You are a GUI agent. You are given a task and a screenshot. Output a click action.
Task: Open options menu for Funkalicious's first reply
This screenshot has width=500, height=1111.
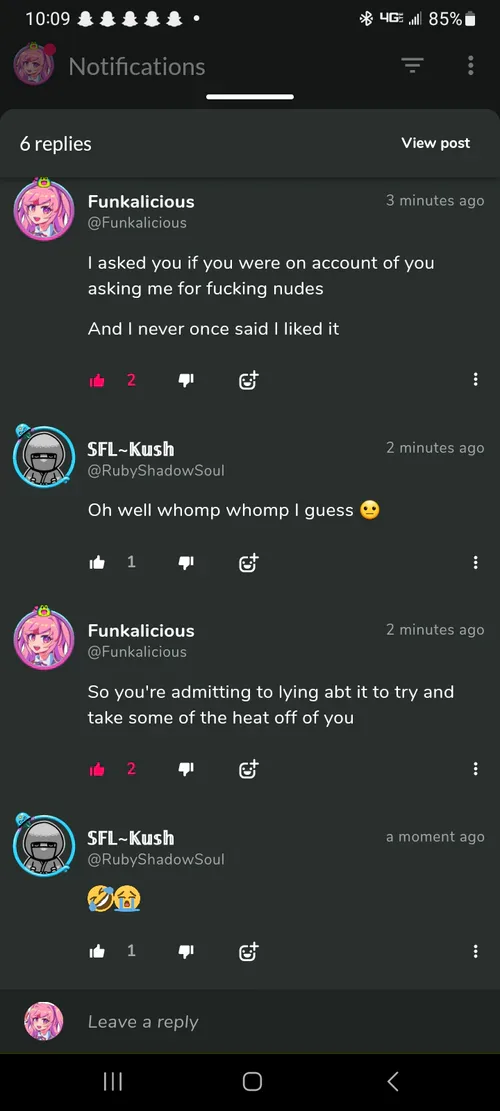pos(475,380)
